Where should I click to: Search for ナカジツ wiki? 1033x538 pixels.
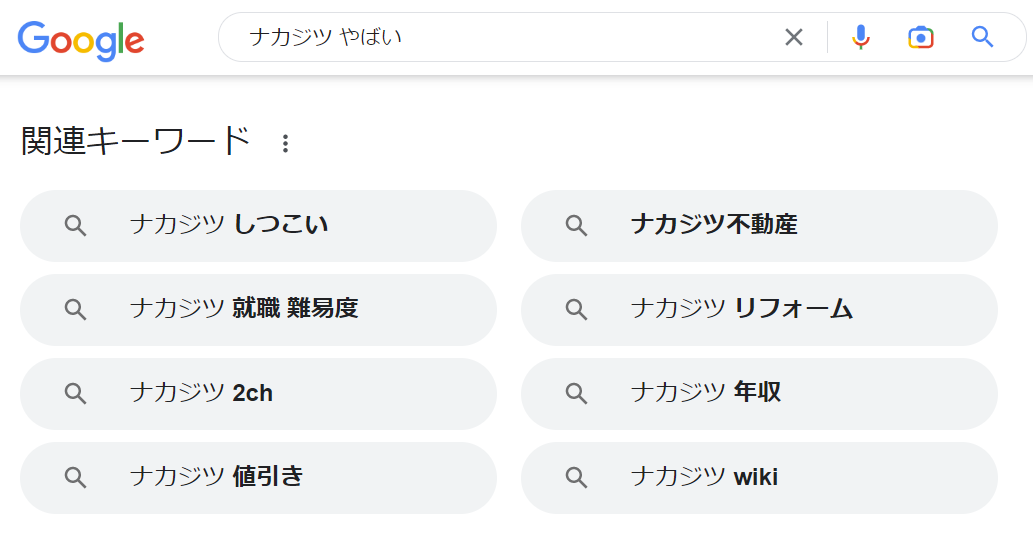(759, 477)
